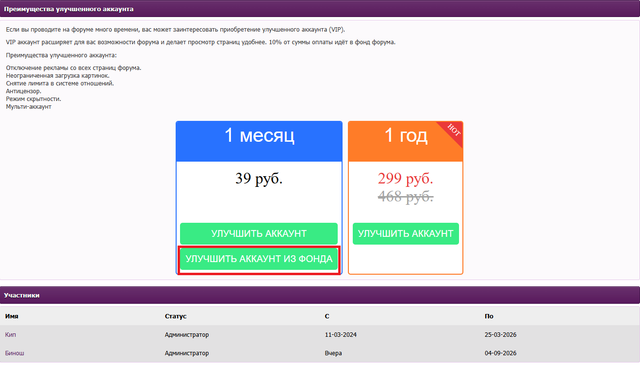Click the Преимущества улучшенного аккаунта title bar

click(x=320, y=9)
